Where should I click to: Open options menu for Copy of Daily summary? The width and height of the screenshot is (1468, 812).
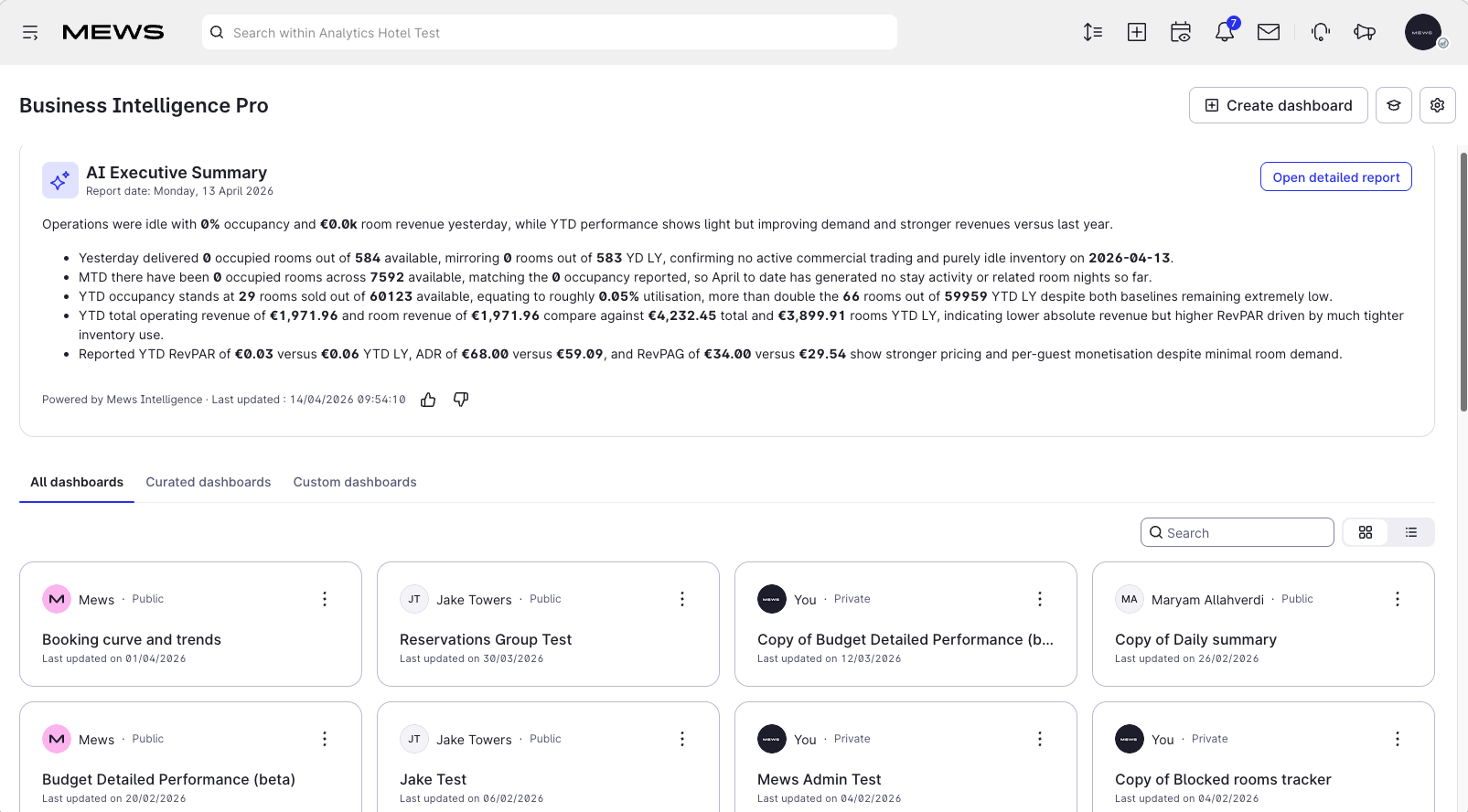tap(1398, 599)
